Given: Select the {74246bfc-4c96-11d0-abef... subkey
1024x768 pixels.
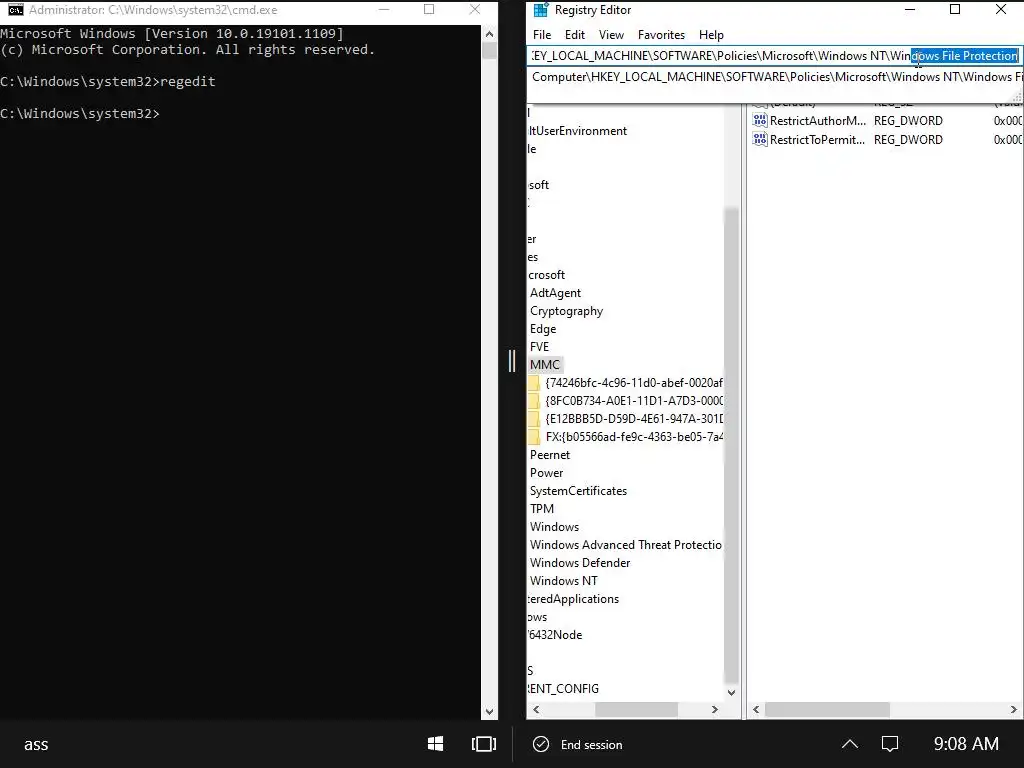Looking at the screenshot, I should pyautogui.click(x=633, y=383).
